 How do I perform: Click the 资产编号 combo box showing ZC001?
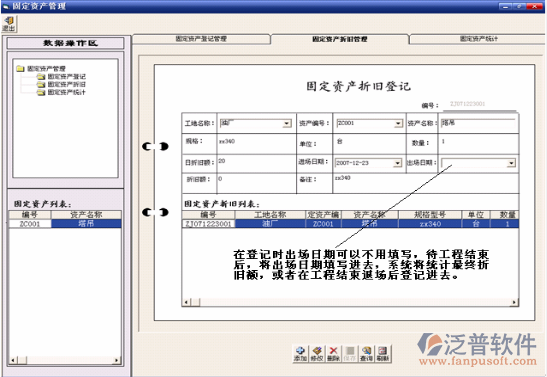point(369,123)
